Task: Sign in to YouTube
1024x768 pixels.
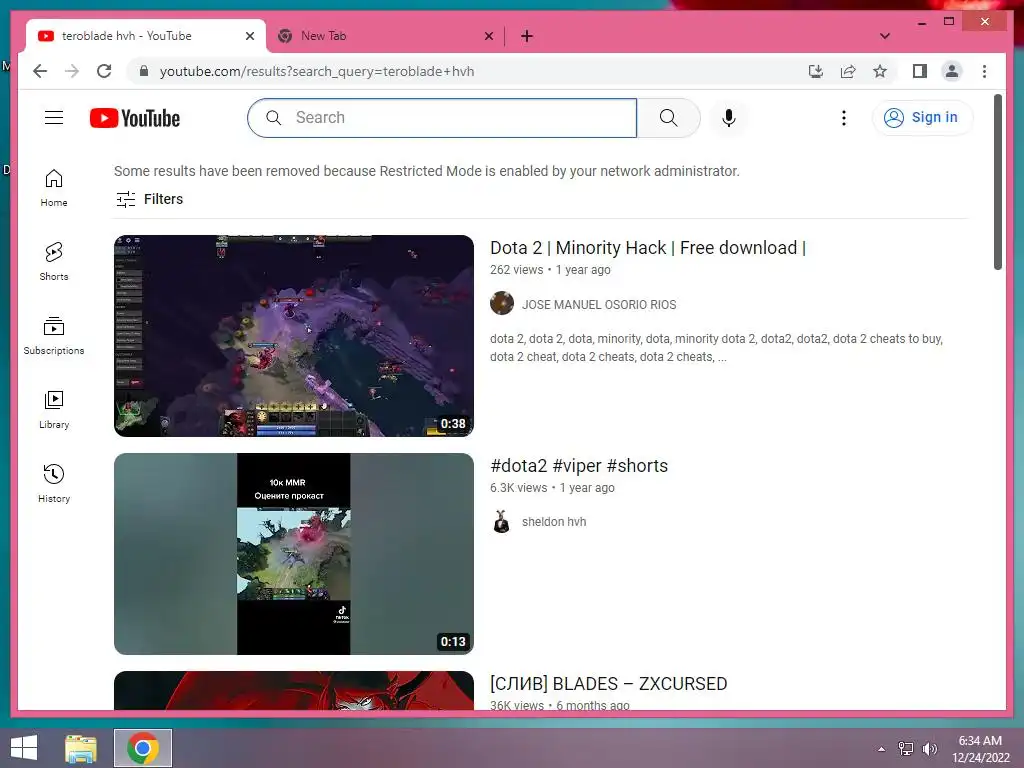Action: pos(922,118)
